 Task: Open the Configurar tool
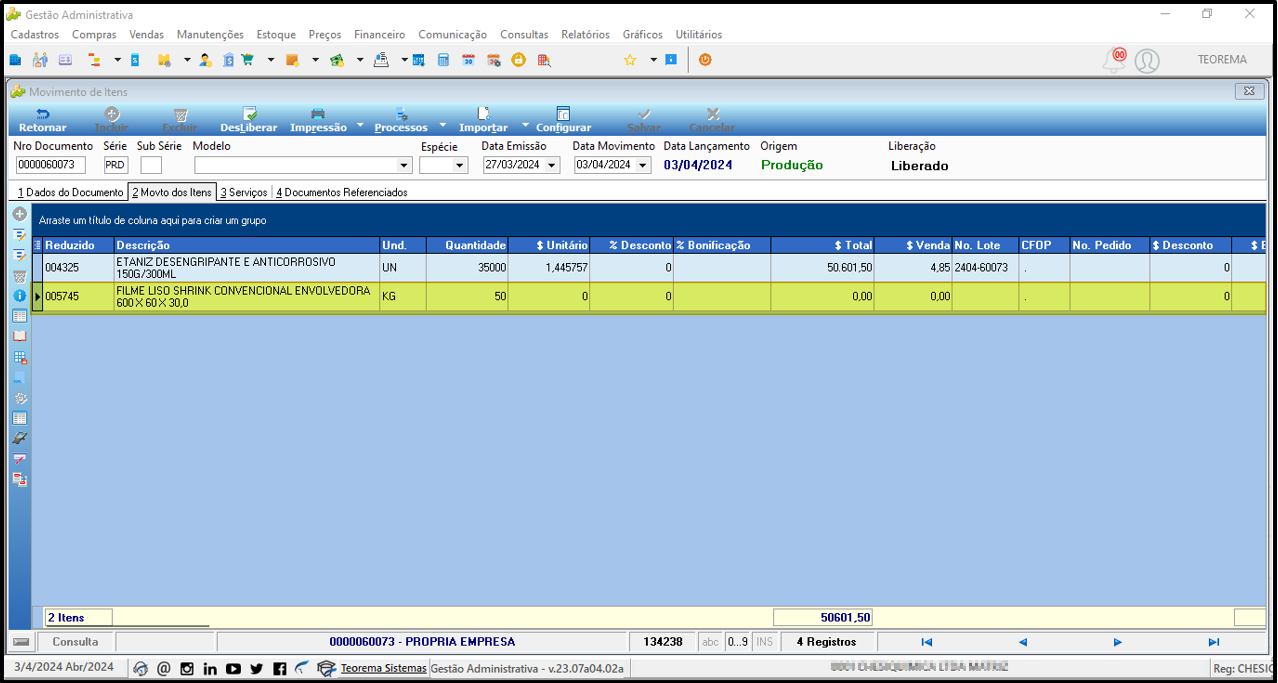point(563,120)
